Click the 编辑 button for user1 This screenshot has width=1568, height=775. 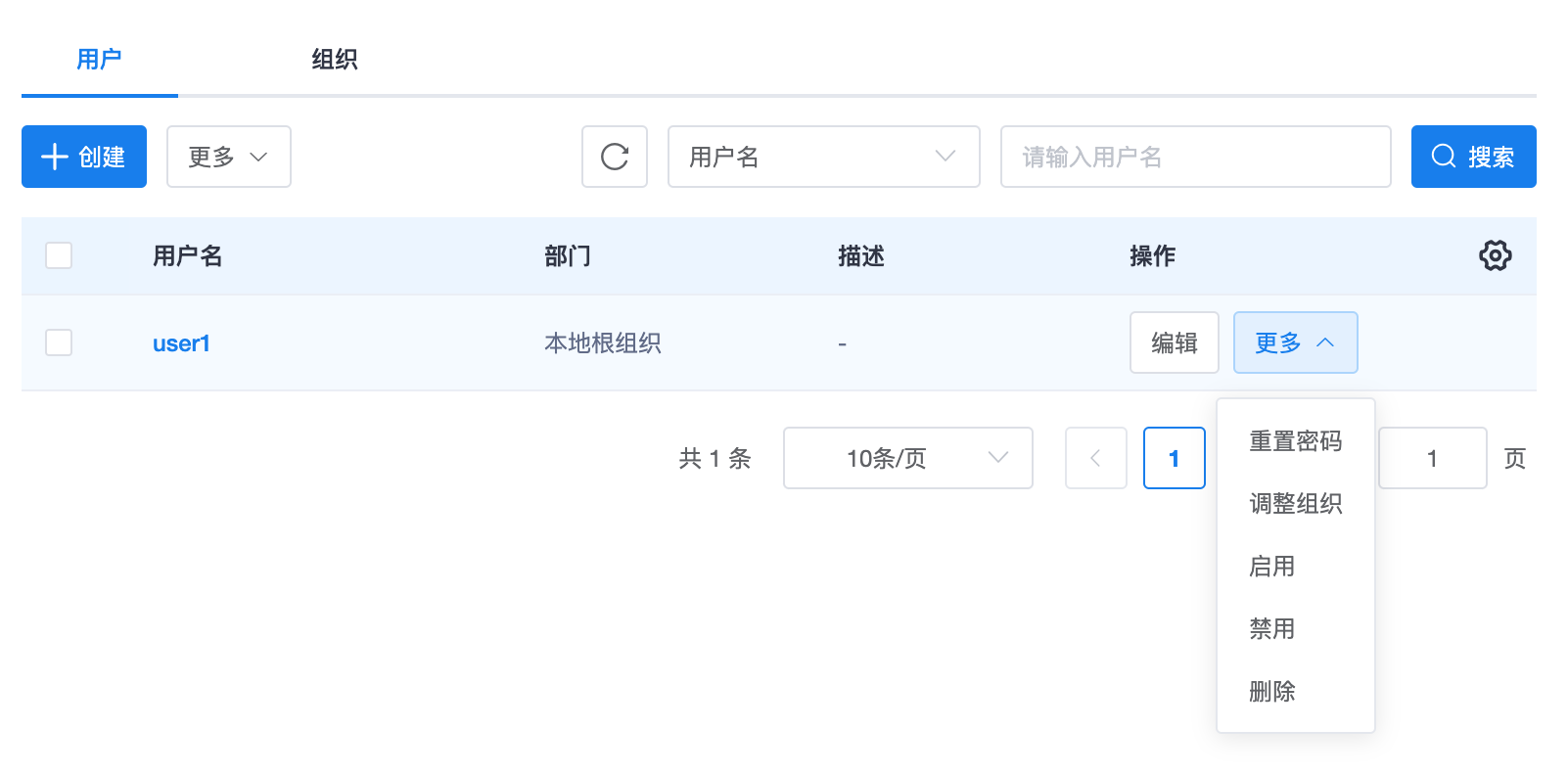pyautogui.click(x=1175, y=342)
